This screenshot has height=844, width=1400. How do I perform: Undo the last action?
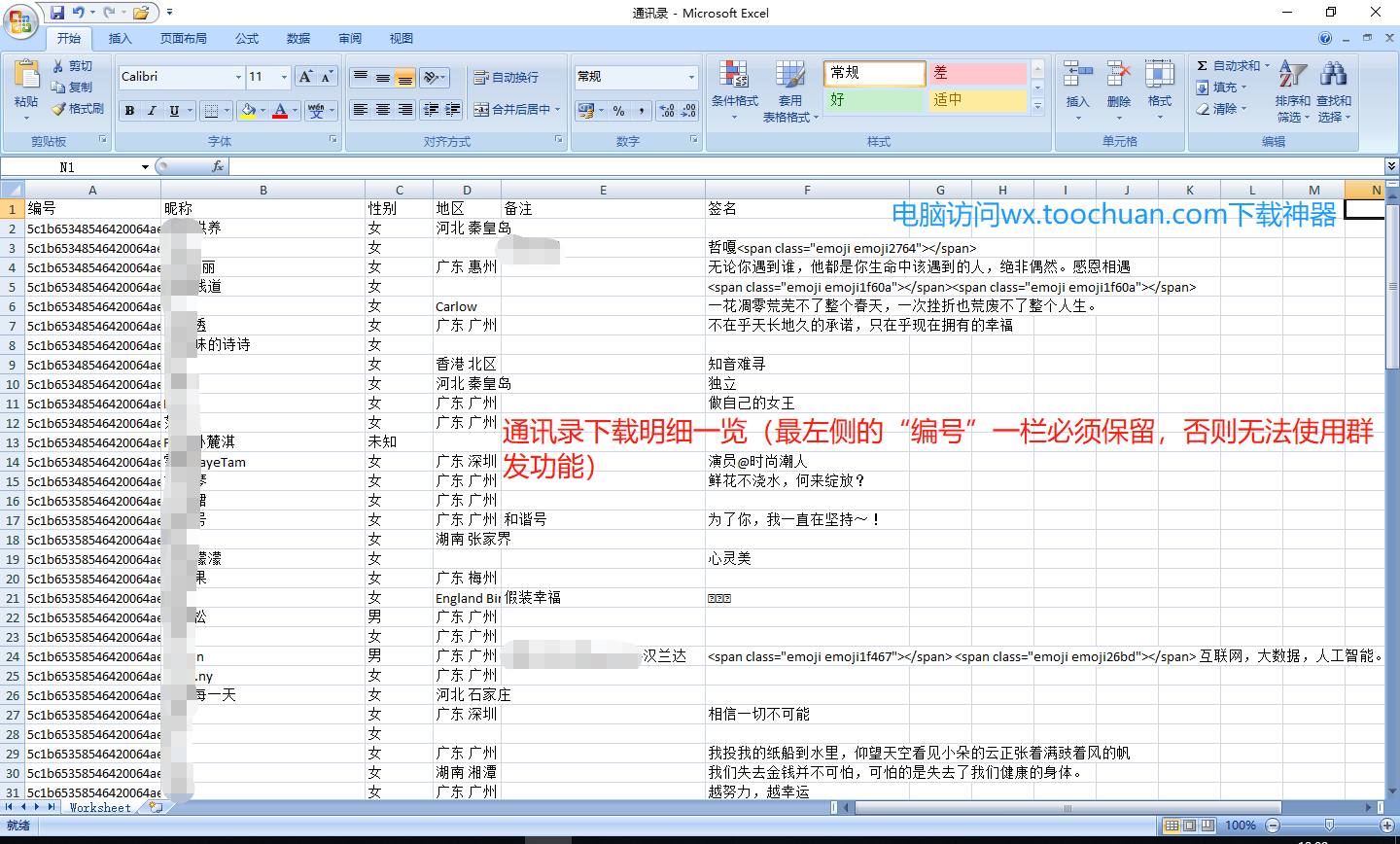pyautogui.click(x=78, y=13)
